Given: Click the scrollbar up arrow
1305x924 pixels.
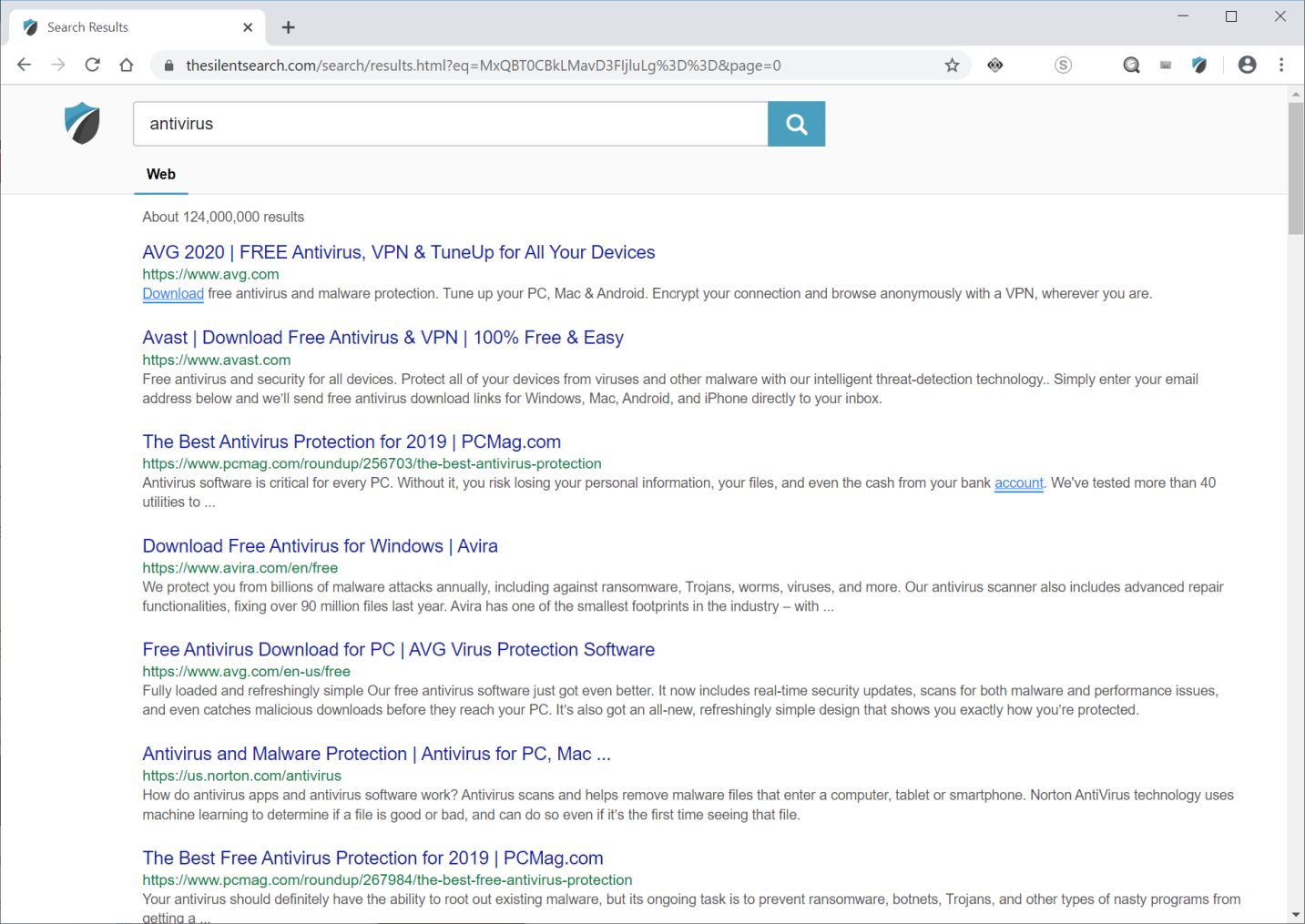Looking at the screenshot, I should [1296, 94].
